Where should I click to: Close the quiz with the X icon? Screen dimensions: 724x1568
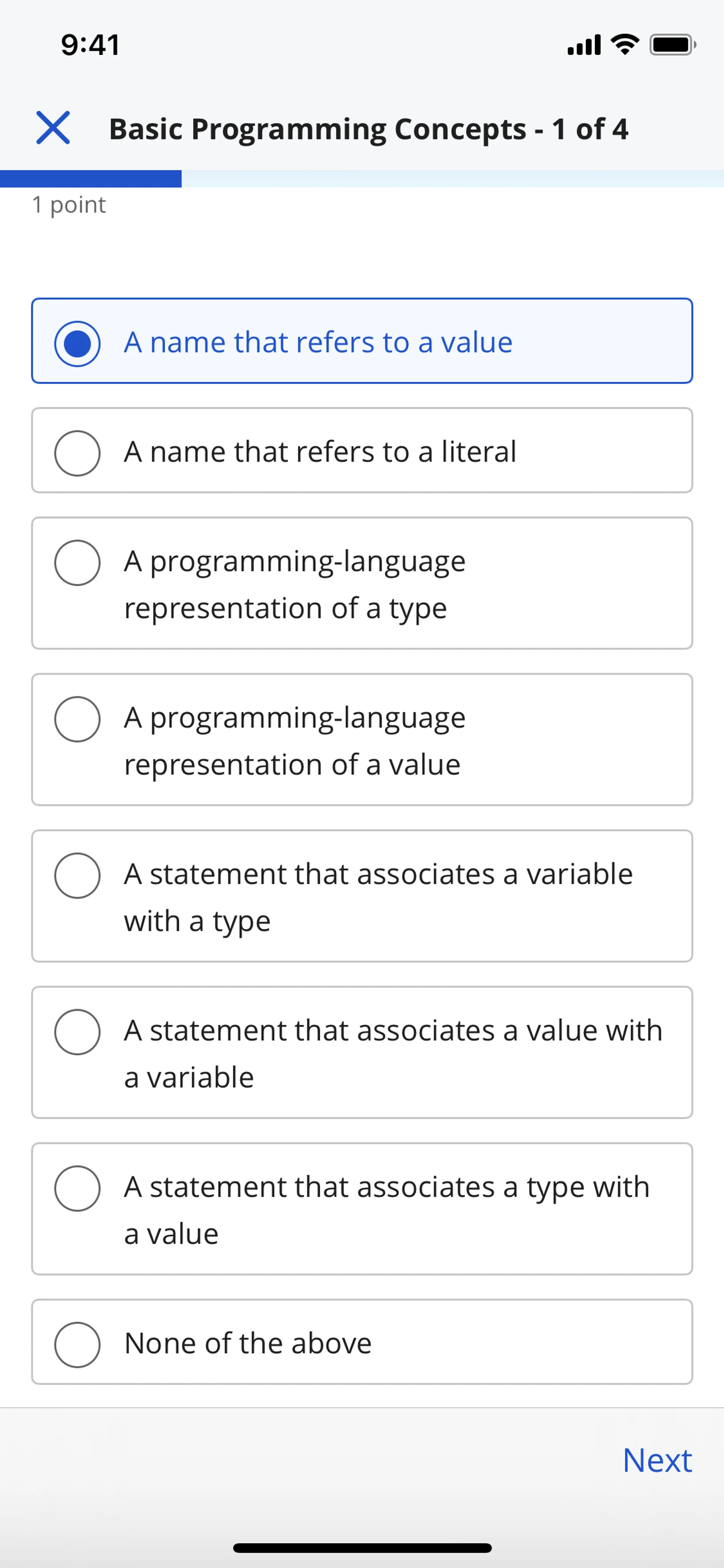pos(53,128)
